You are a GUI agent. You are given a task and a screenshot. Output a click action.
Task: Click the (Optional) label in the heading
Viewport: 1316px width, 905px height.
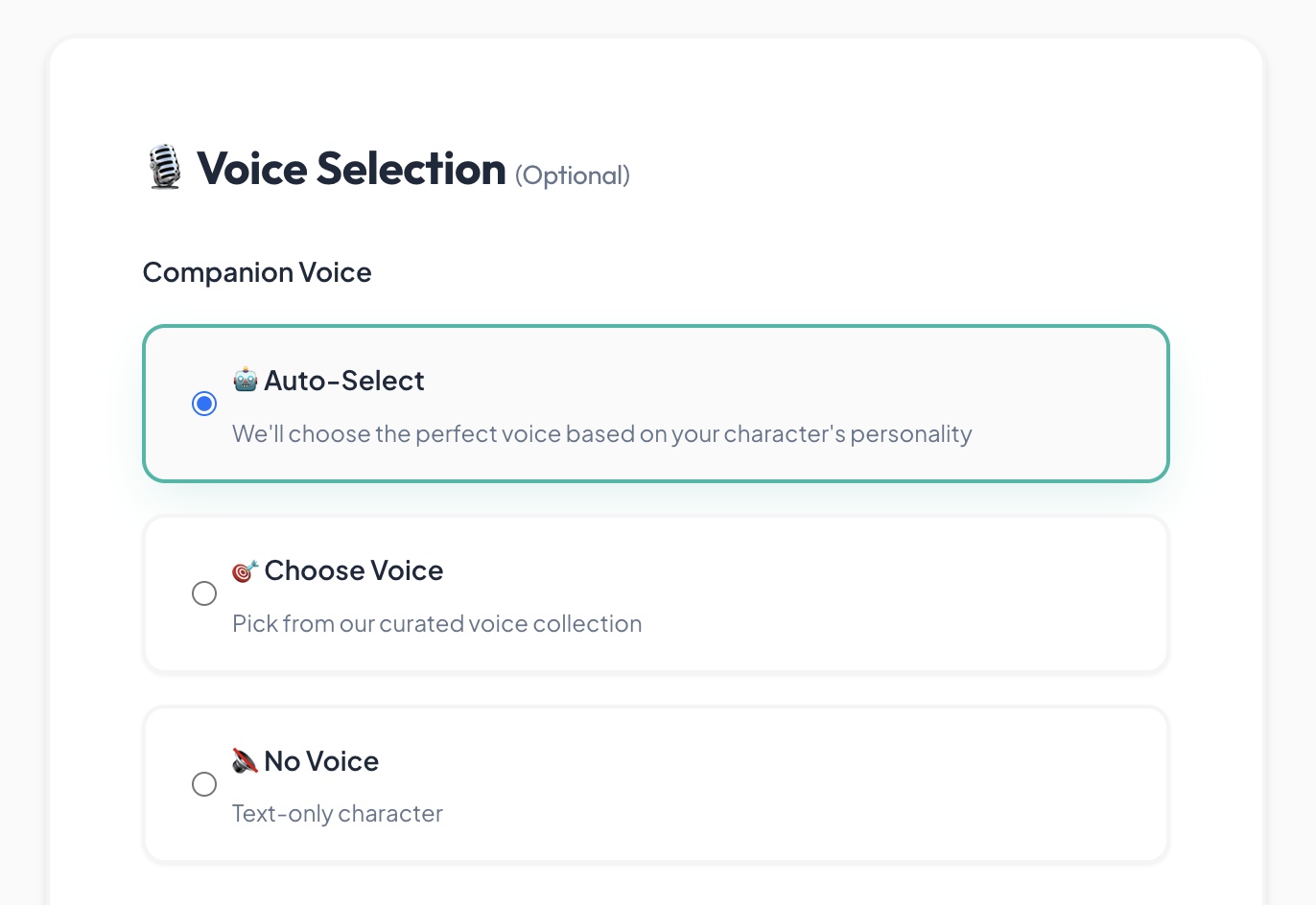[573, 175]
